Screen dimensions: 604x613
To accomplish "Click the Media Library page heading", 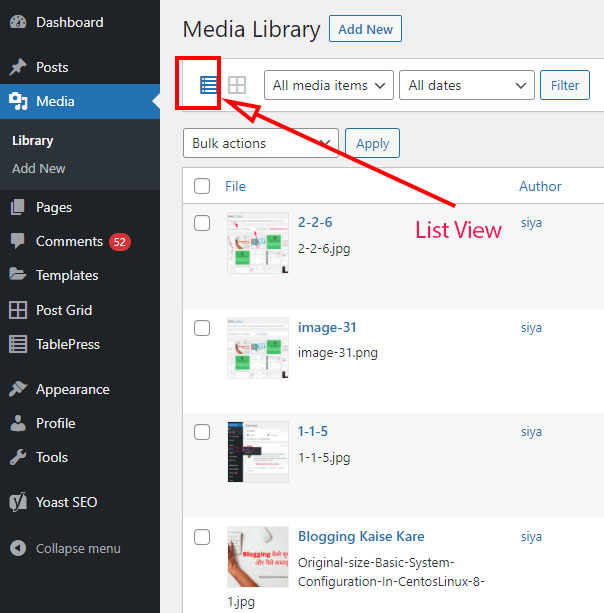I will click(251, 30).
